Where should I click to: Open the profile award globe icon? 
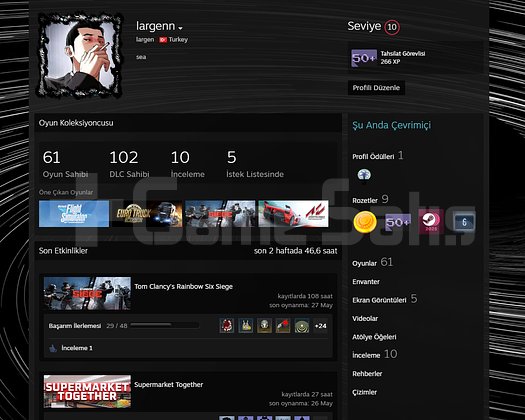364,175
